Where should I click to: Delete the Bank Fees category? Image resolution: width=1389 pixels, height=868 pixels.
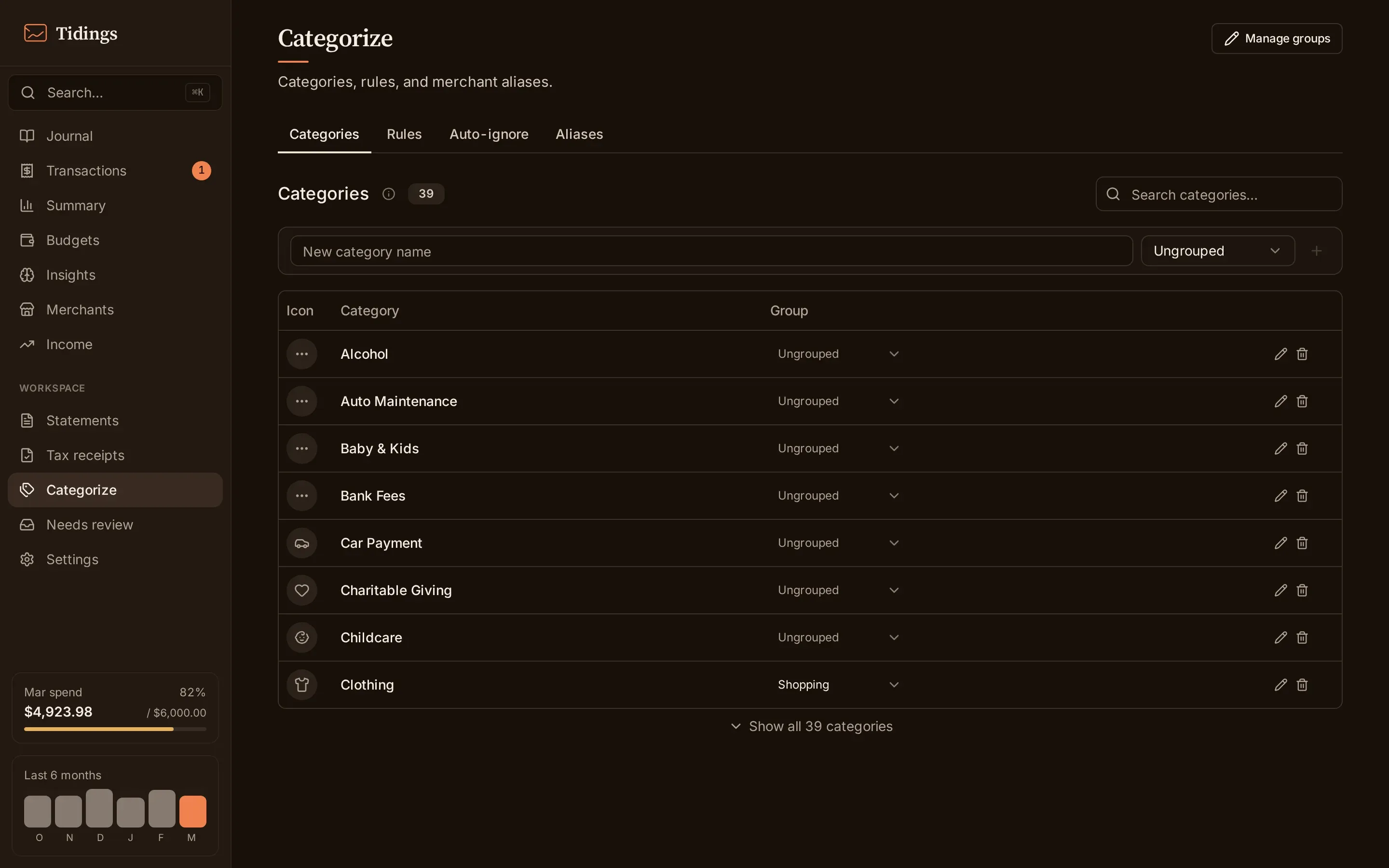point(1302,496)
